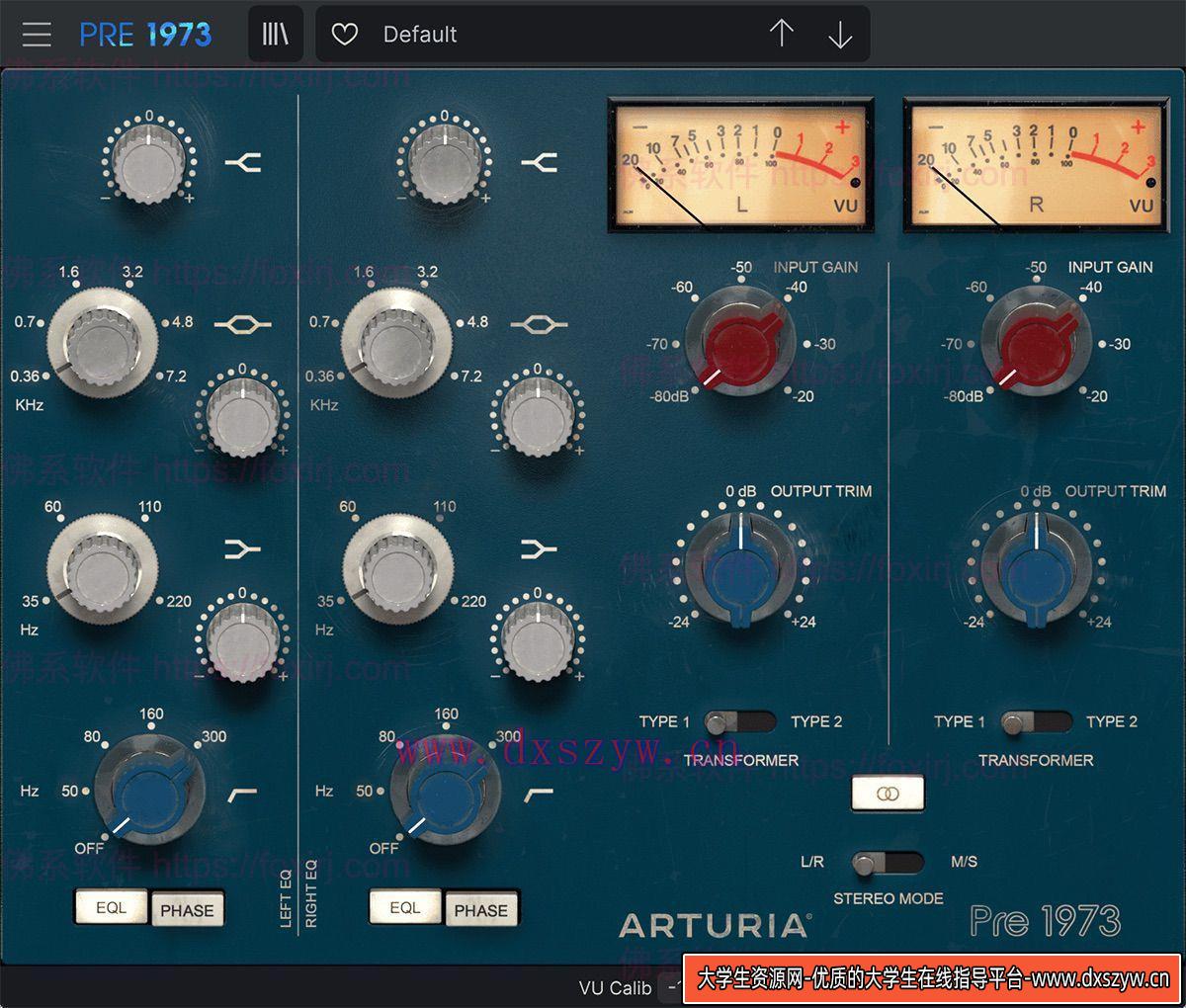This screenshot has width=1186, height=1008.
Task: Click the M/S stereo mode label
Action: coord(964,862)
